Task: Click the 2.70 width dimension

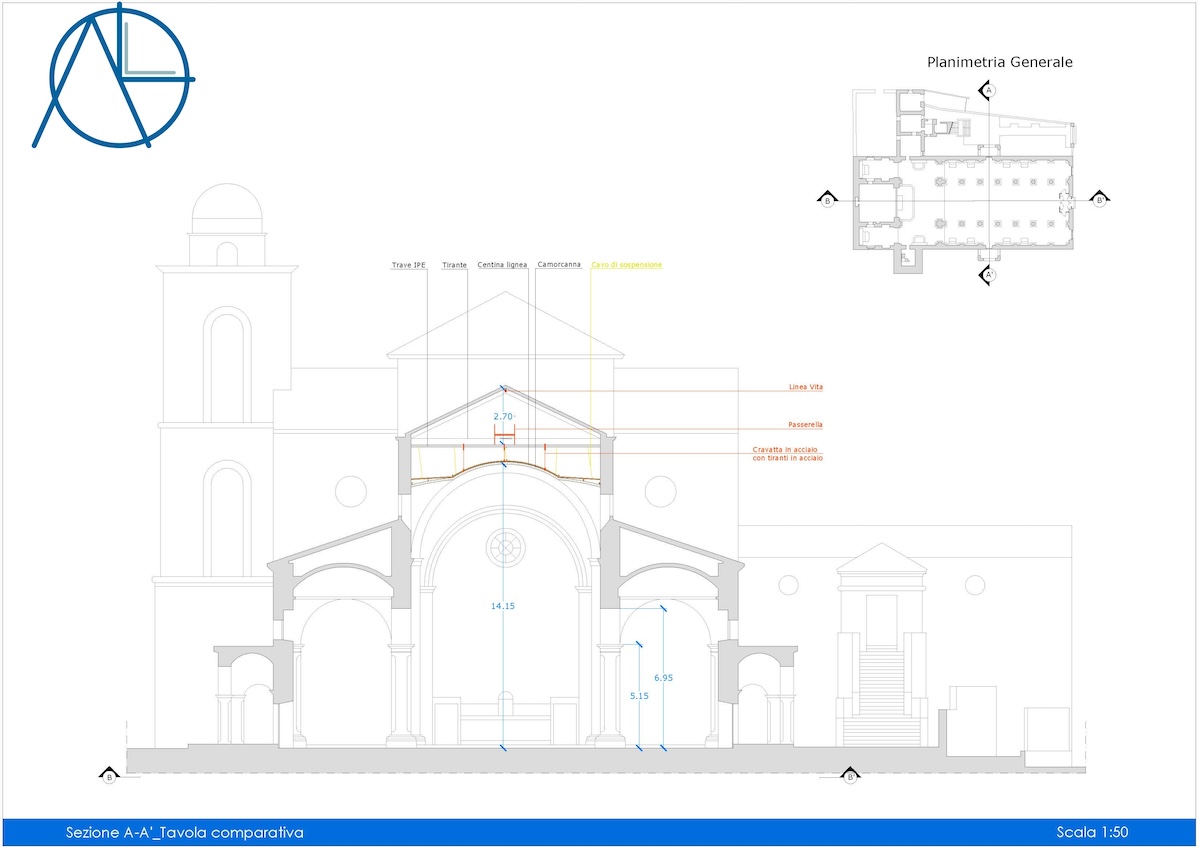Action: [x=503, y=415]
